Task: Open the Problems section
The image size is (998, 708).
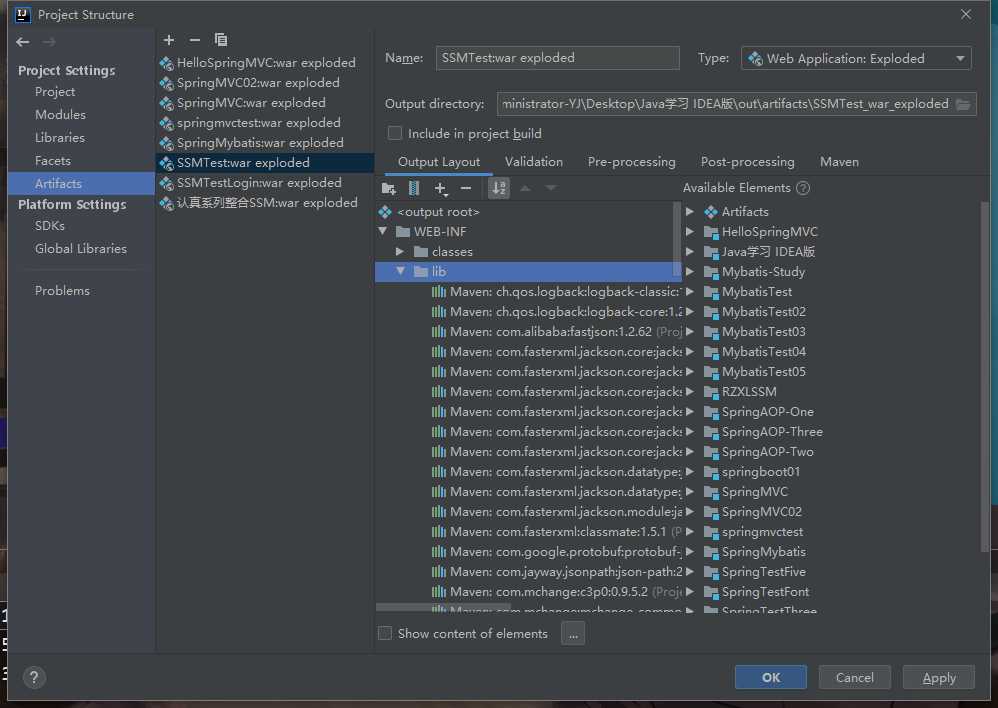Action: click(62, 290)
